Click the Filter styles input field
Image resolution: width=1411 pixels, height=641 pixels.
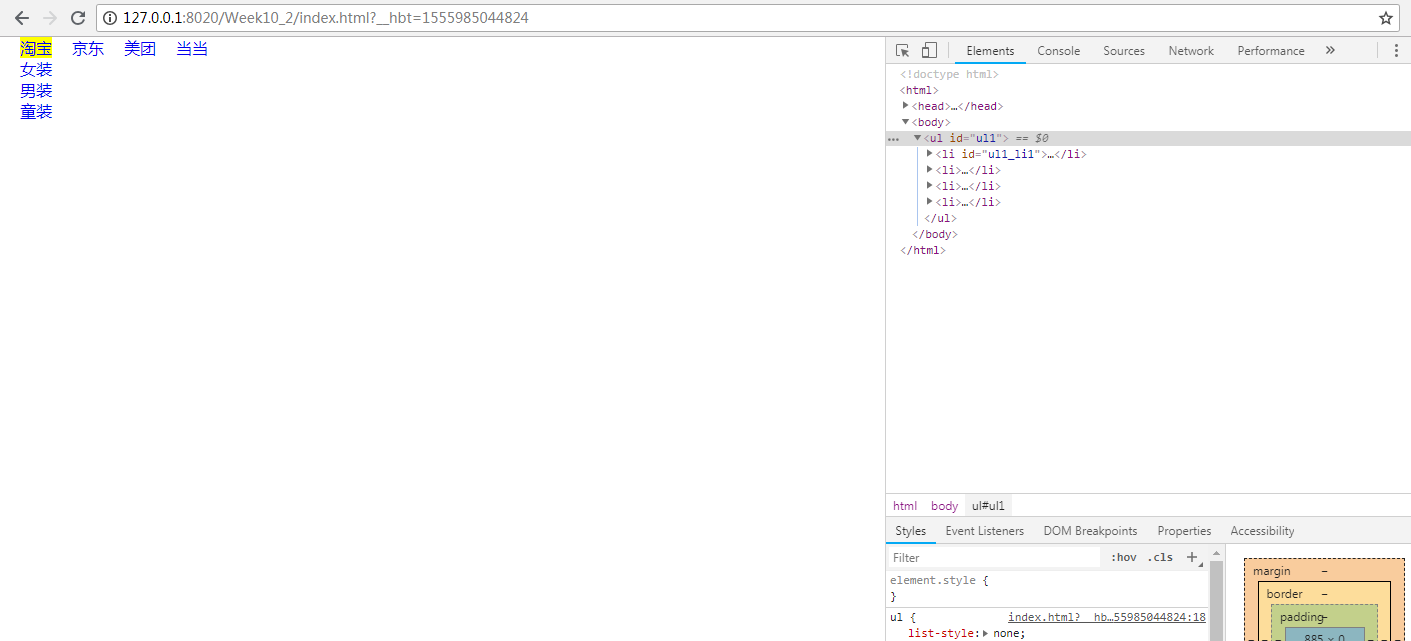[x=995, y=557]
